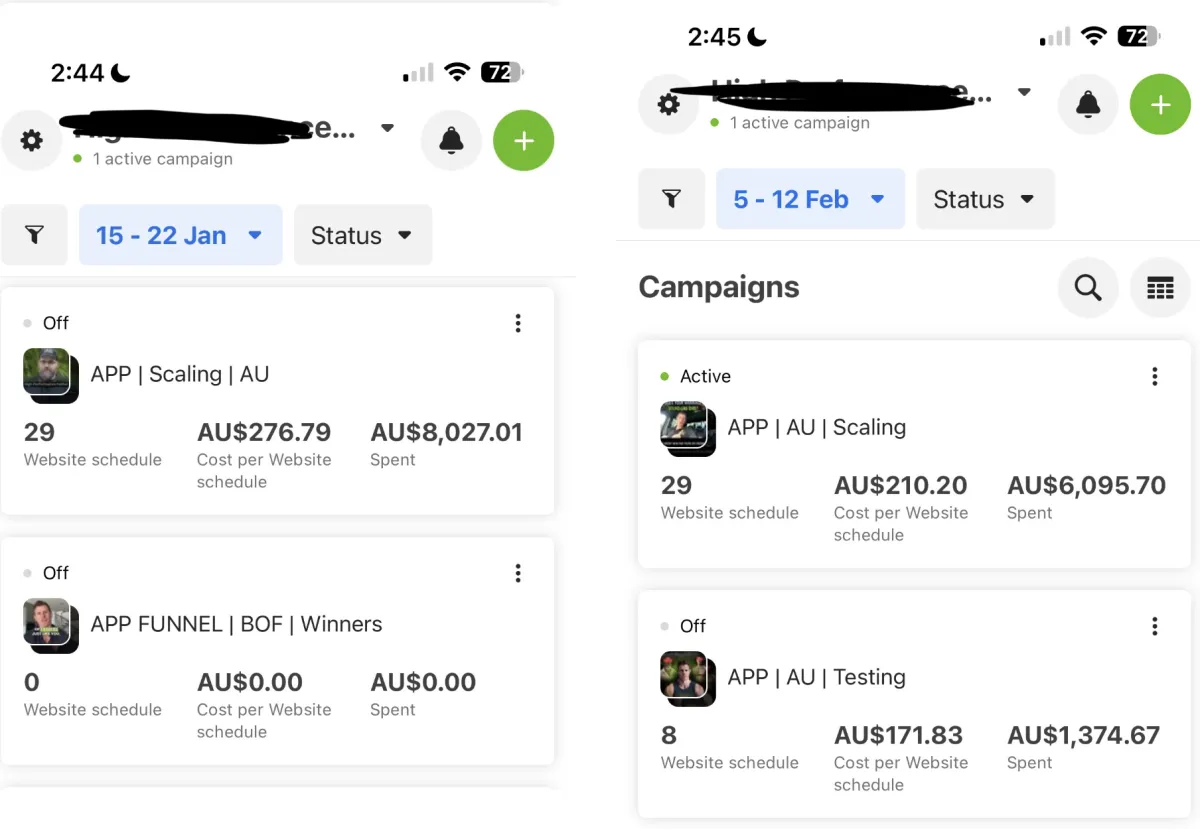Open Status dropdown next to 5 - 12 Feb
Image resolution: width=1200 pixels, height=829 pixels.
pos(984,199)
